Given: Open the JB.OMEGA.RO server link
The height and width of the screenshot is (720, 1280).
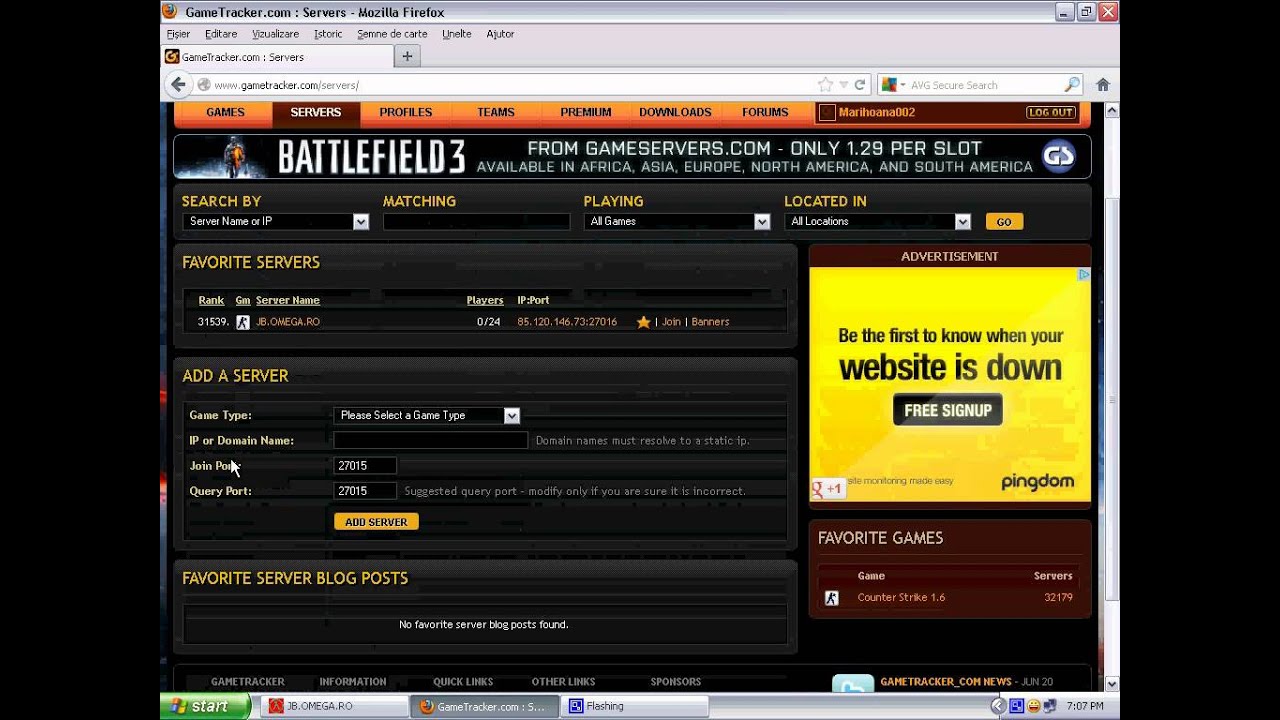Looking at the screenshot, I should pos(288,322).
